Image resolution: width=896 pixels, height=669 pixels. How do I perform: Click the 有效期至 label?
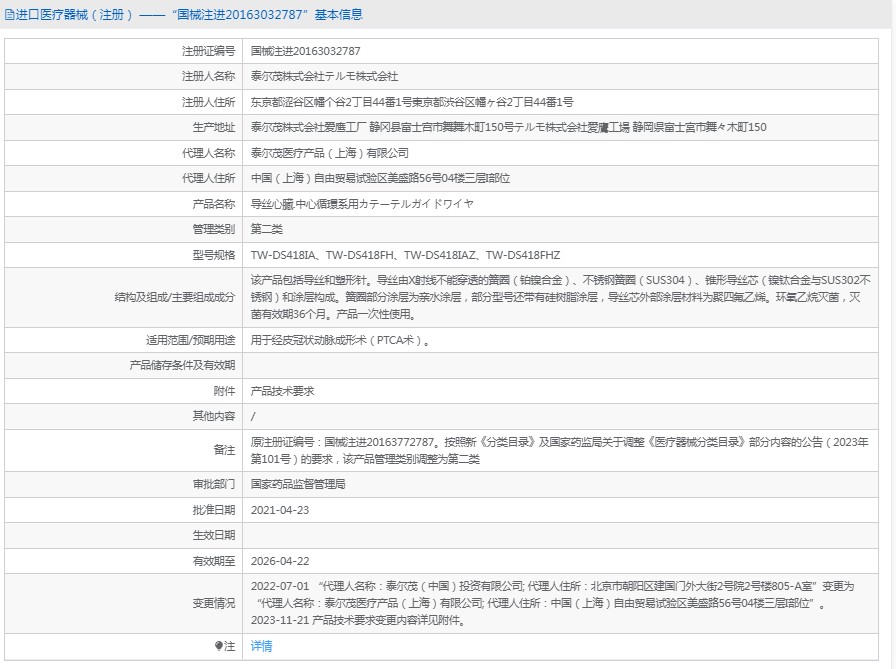click(214, 561)
